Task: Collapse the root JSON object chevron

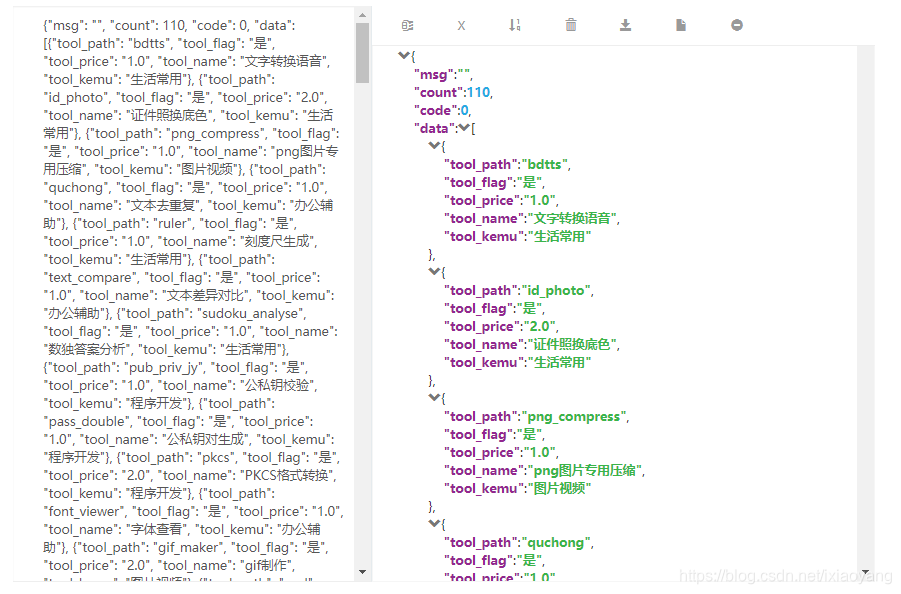Action: [404, 56]
